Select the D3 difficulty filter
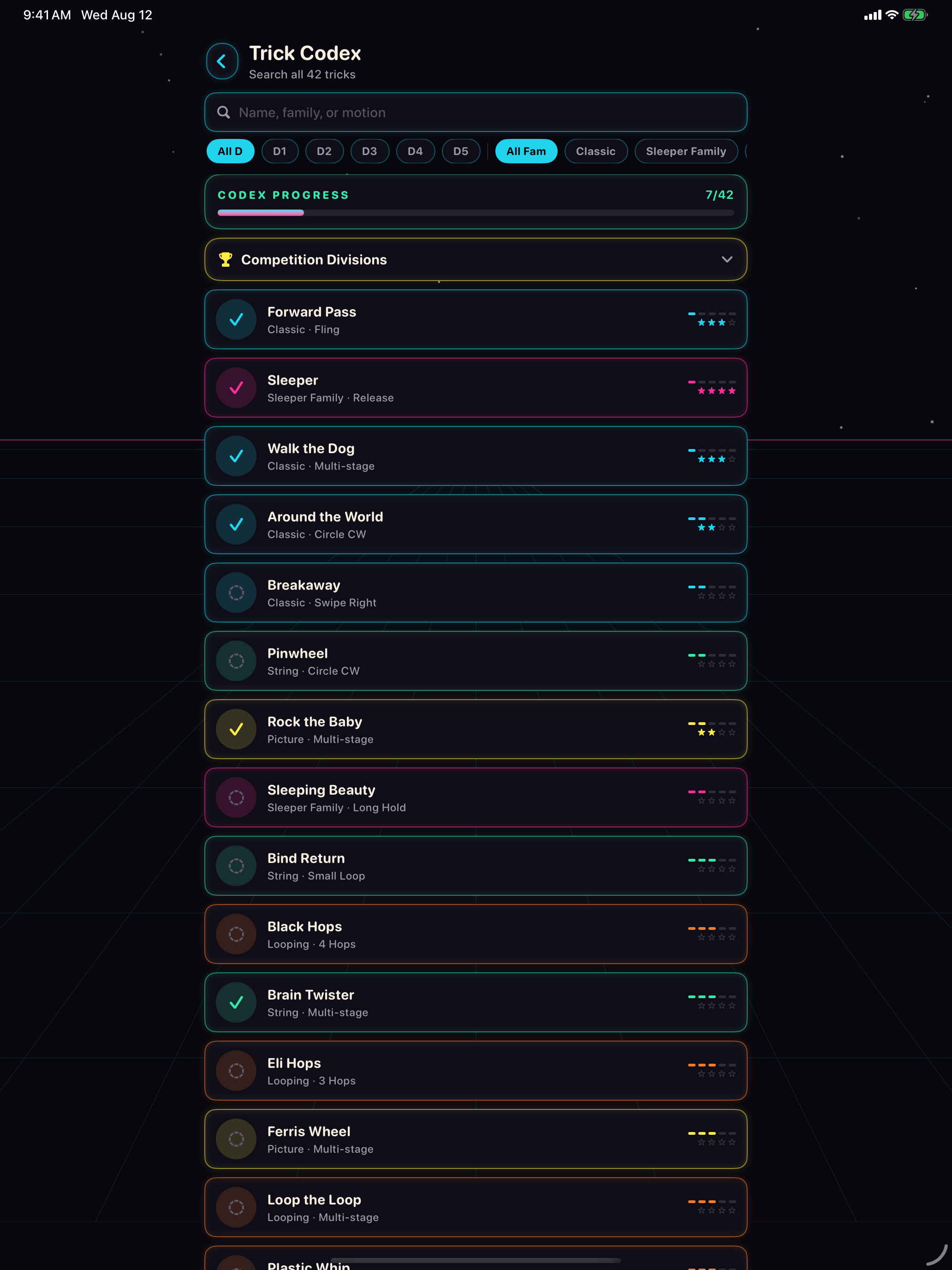 369,151
